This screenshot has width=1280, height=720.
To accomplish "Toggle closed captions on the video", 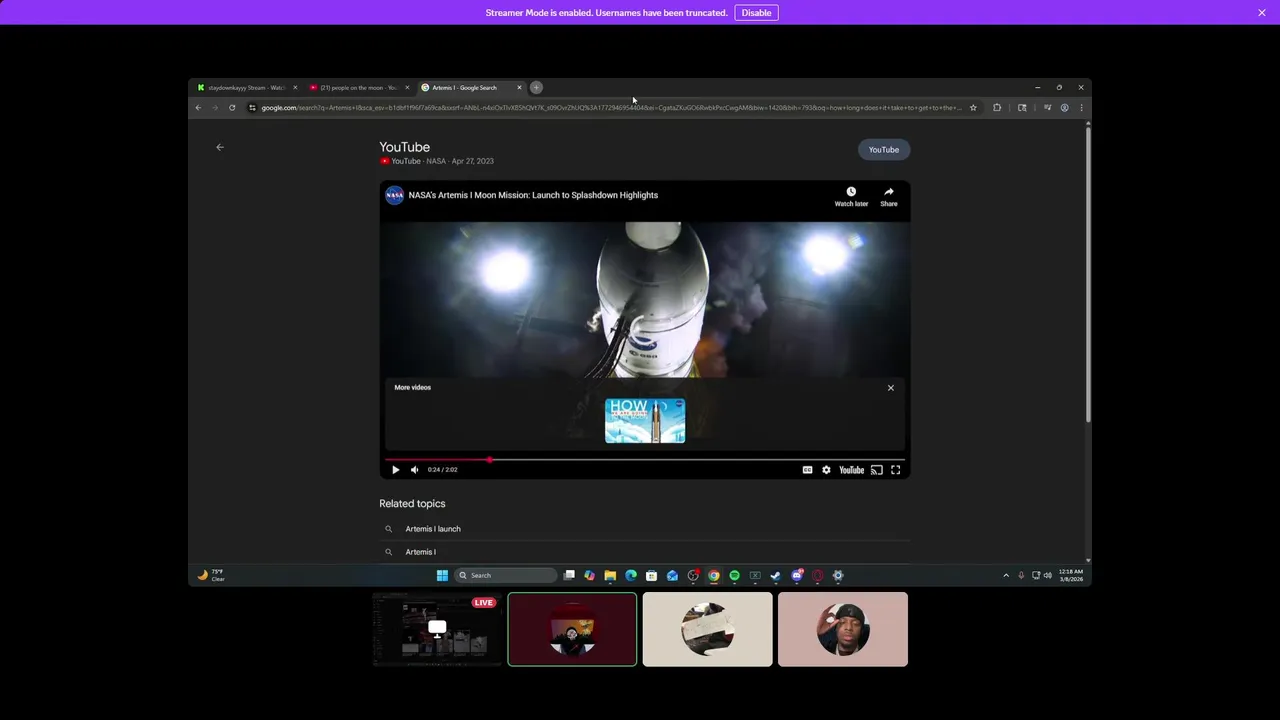I will click(x=807, y=470).
